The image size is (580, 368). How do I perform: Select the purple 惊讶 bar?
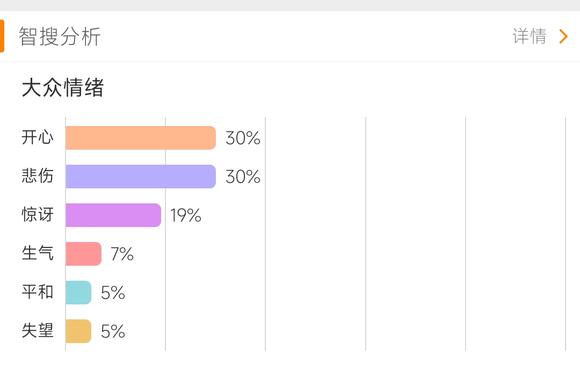pyautogui.click(x=113, y=215)
